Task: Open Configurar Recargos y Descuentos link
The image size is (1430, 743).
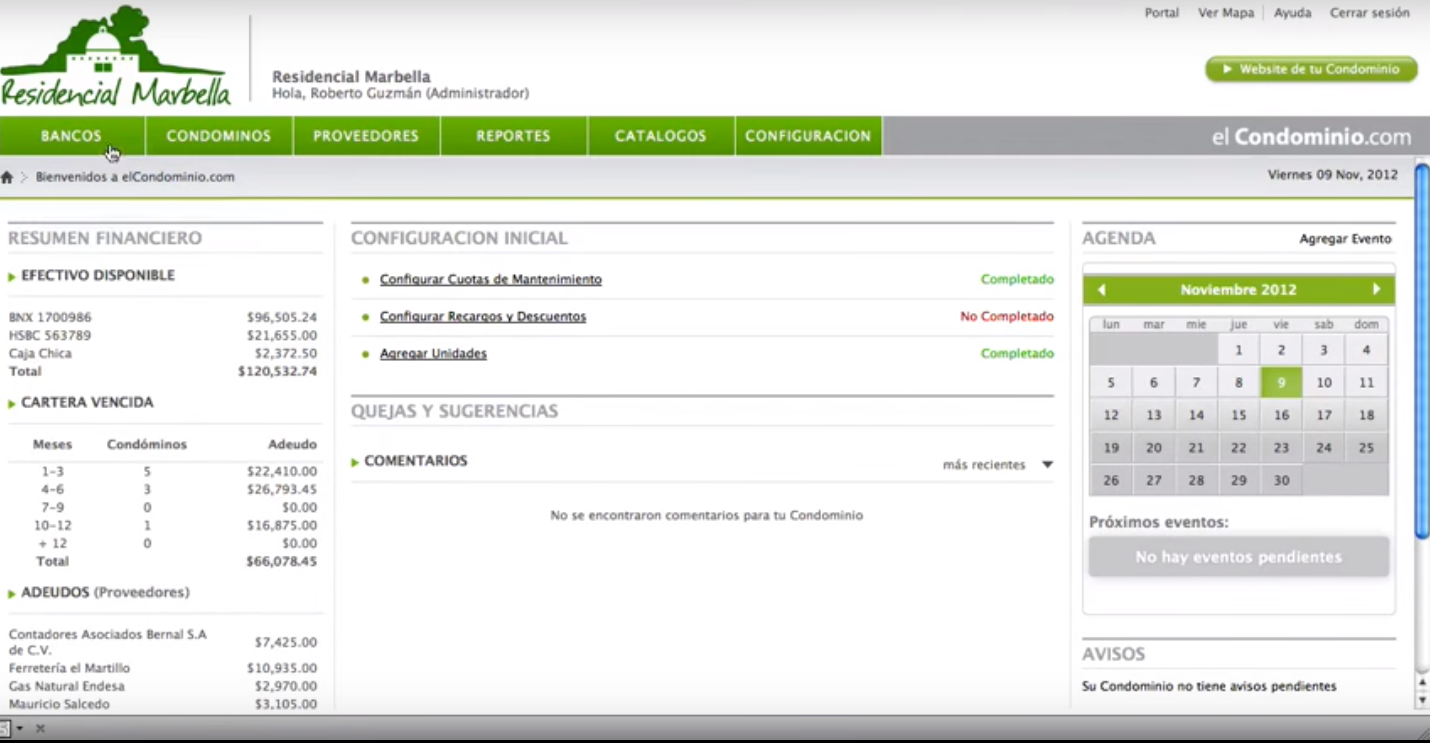Action: [483, 316]
